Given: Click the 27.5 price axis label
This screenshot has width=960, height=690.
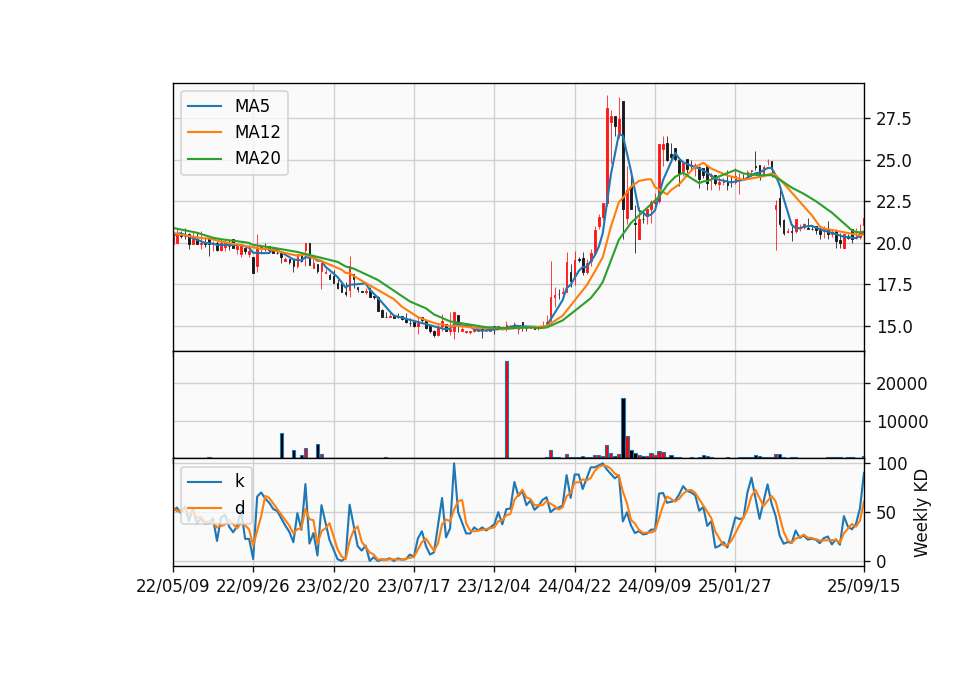Looking at the screenshot, I should 894,119.
